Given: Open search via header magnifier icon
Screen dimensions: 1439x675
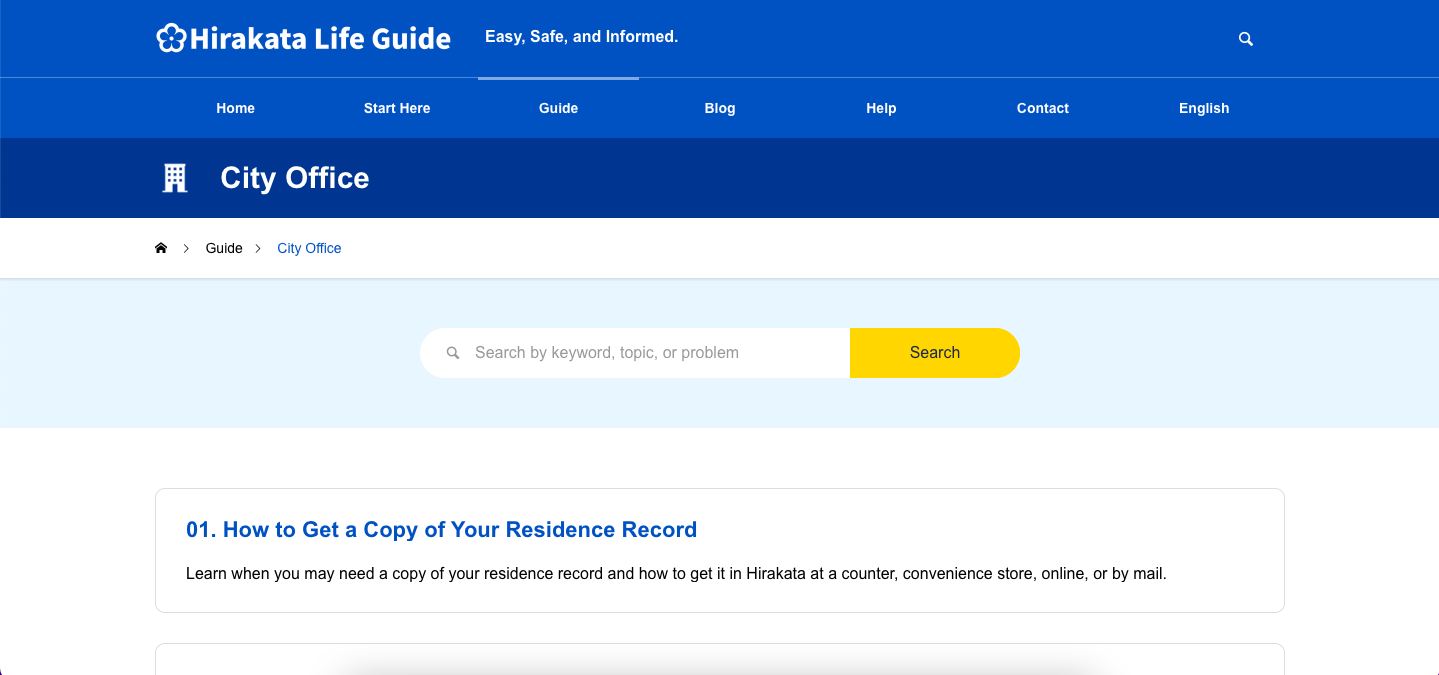Looking at the screenshot, I should click(1246, 39).
